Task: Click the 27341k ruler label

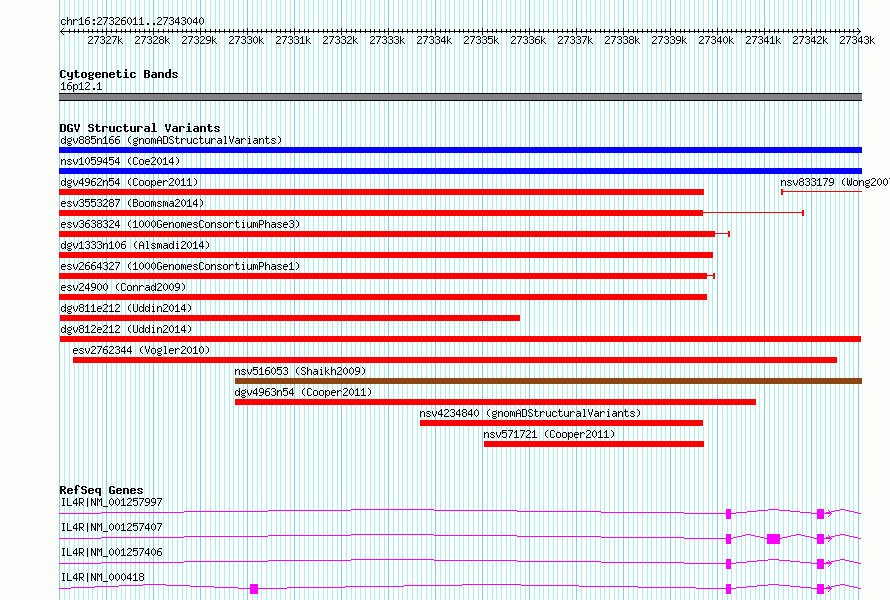Action: pyautogui.click(x=763, y=40)
